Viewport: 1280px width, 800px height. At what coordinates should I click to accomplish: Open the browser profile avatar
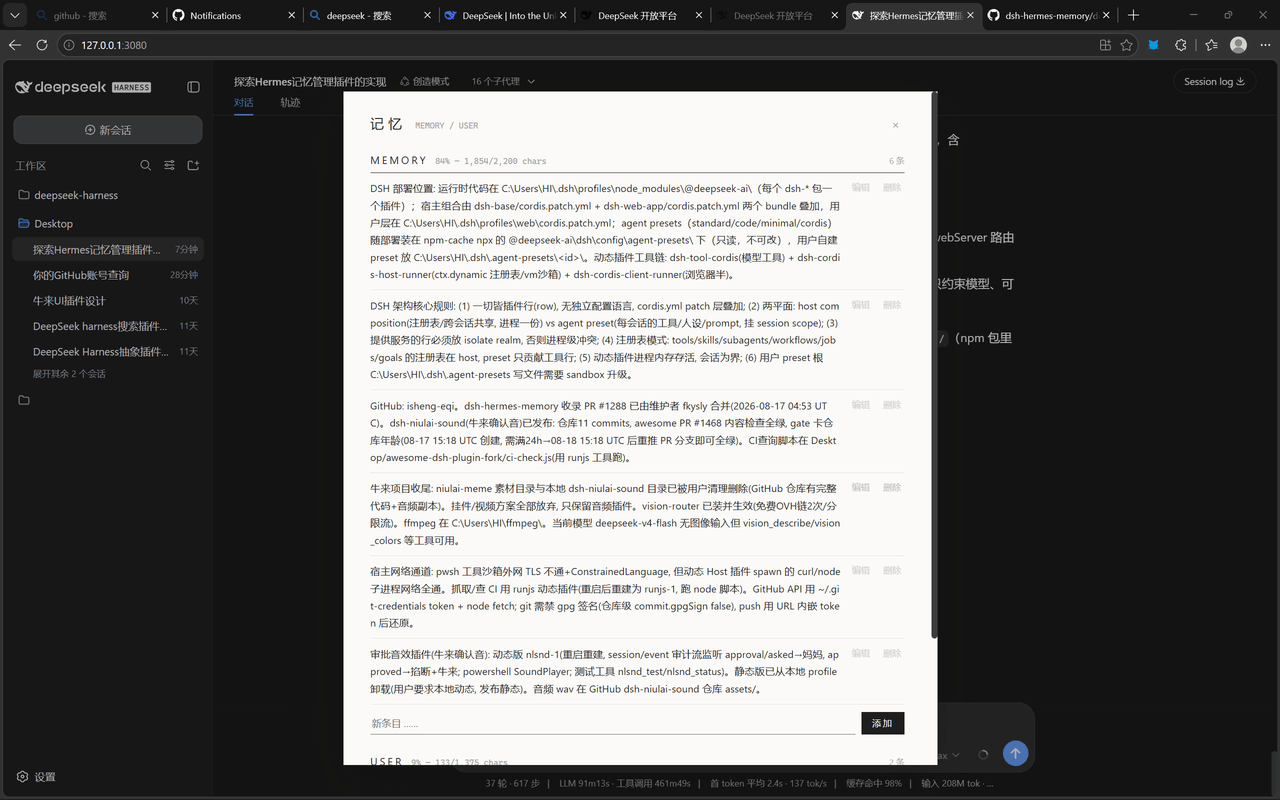point(1238,45)
